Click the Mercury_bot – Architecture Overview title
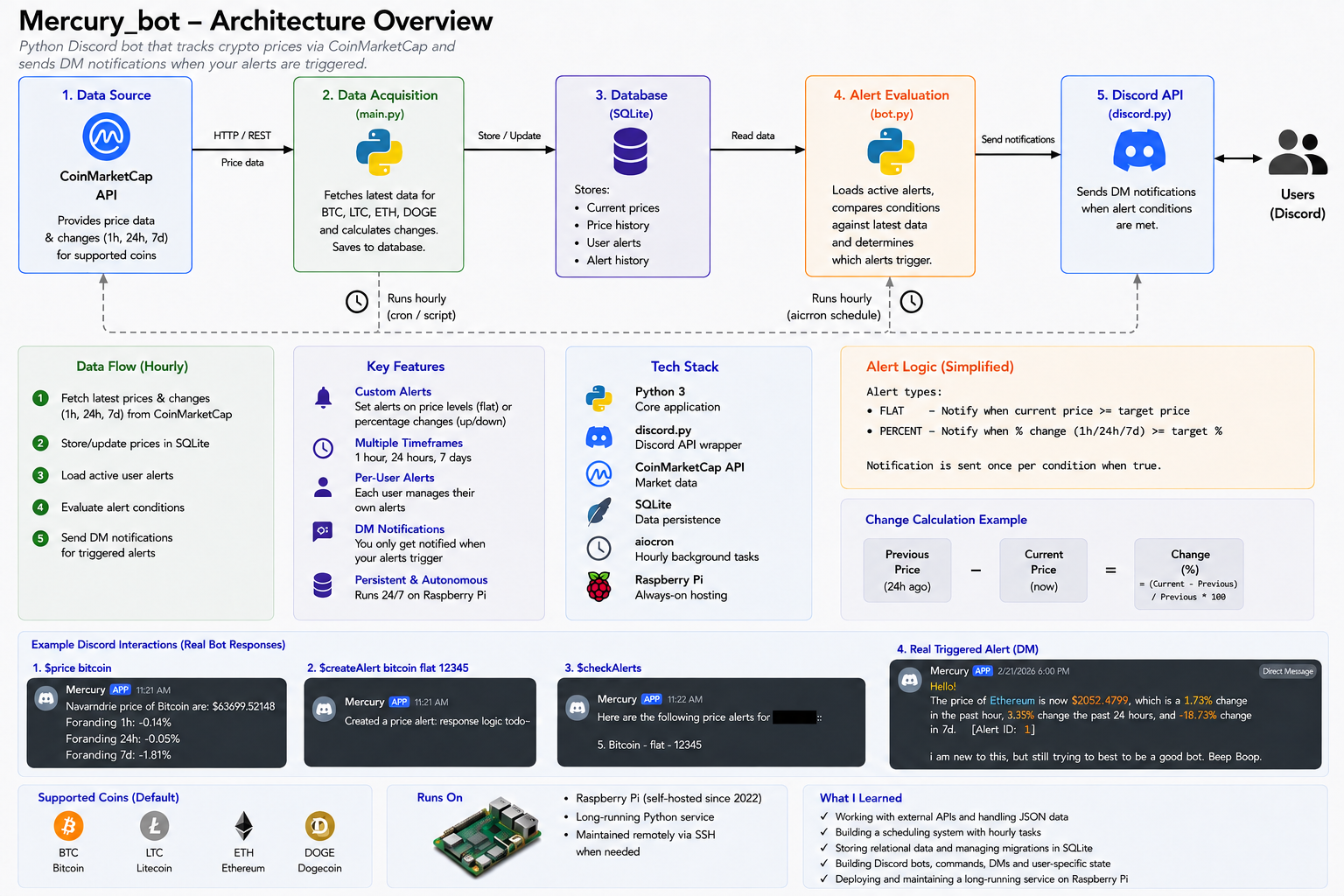Viewport: 1344px width, 896px height. (255, 20)
